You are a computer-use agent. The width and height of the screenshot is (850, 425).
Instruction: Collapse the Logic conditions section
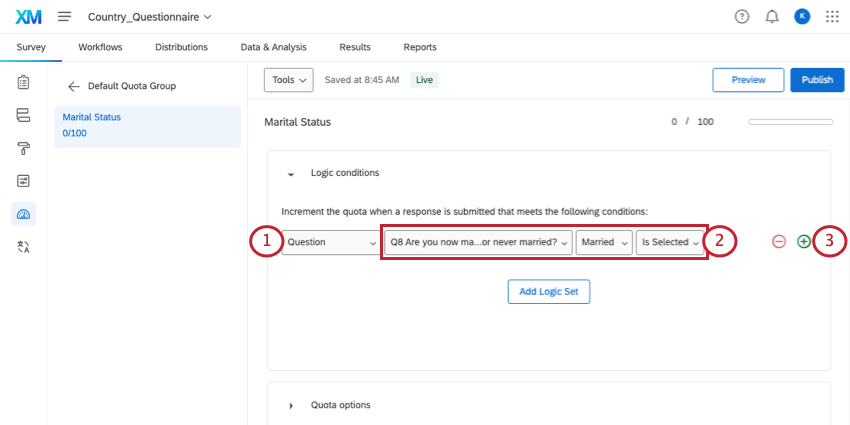[291, 174]
